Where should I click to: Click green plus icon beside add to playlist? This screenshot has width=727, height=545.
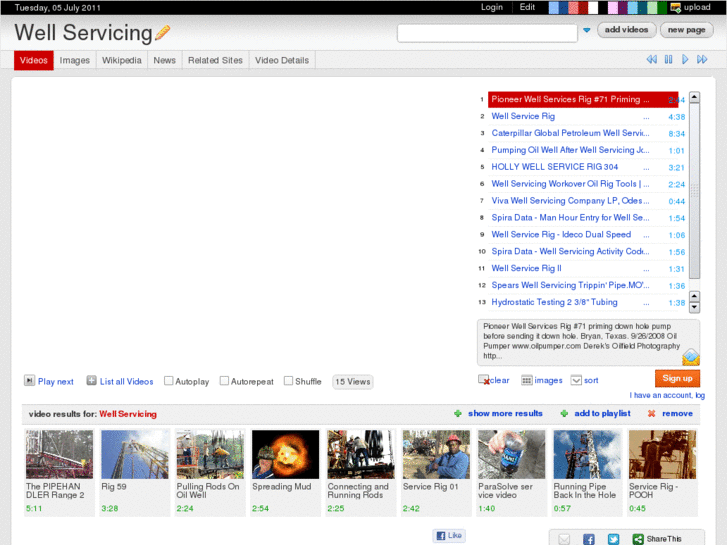point(564,413)
